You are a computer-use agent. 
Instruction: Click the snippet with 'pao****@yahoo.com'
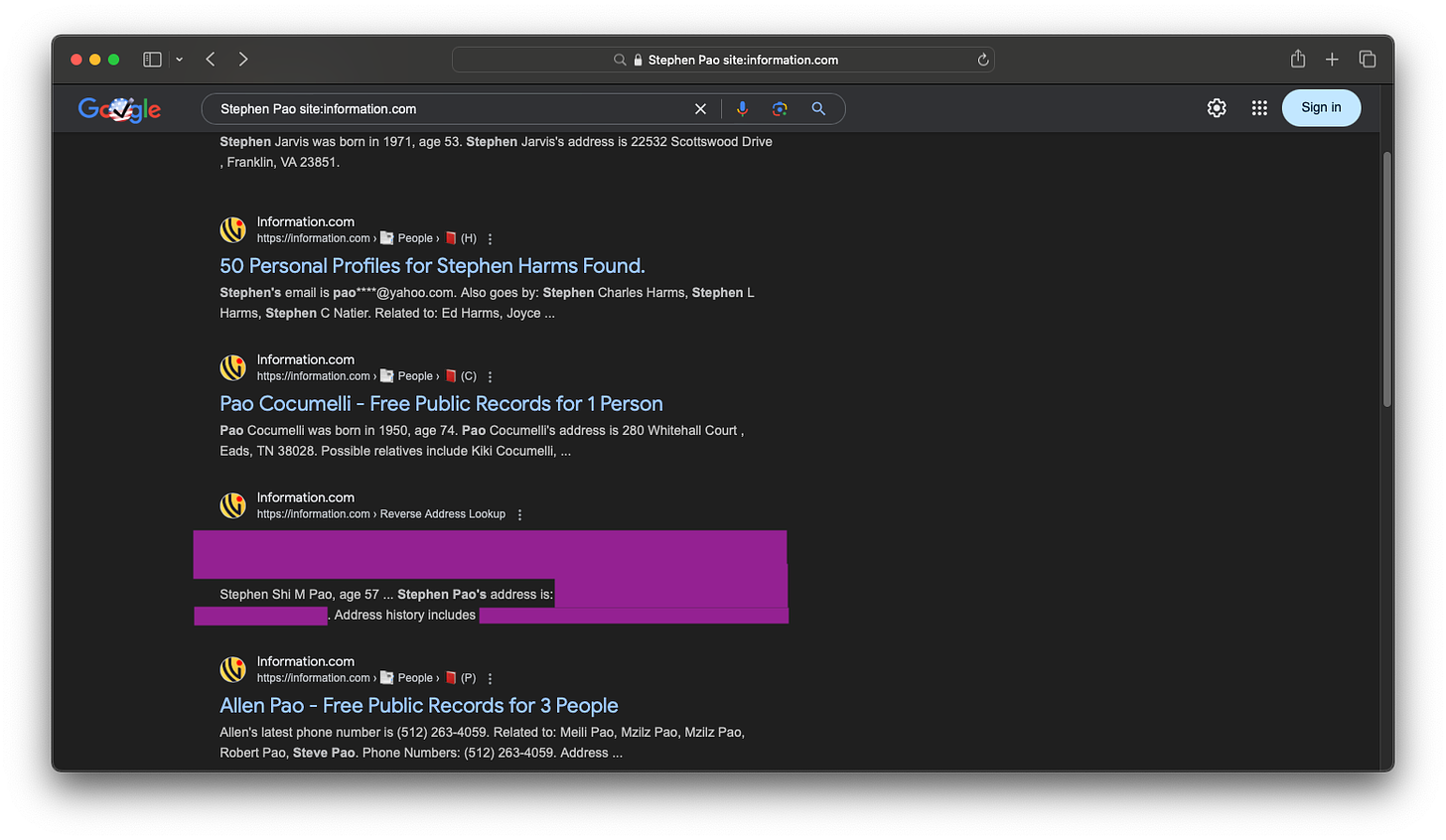487,303
